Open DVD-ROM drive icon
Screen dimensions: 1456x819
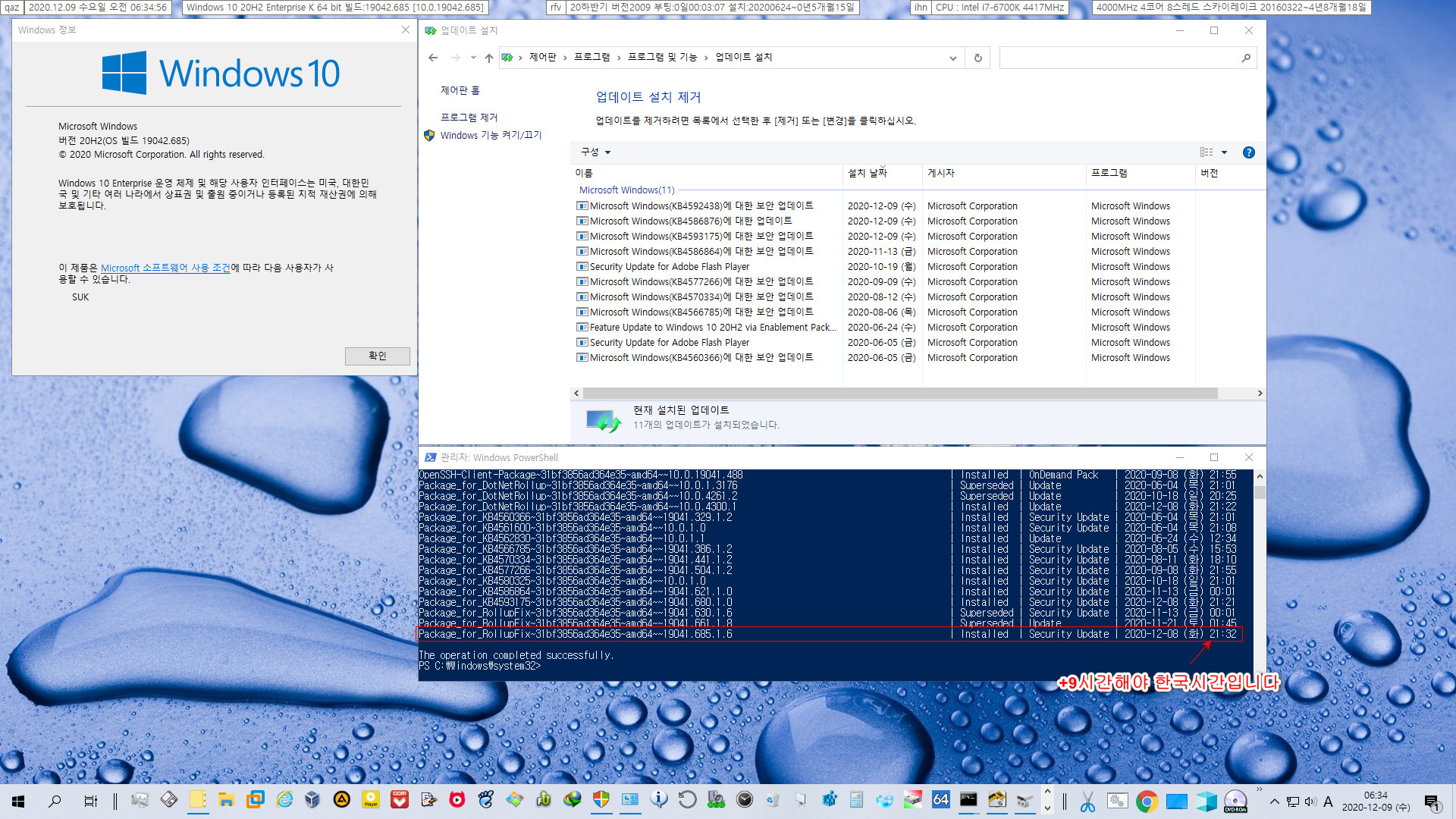[x=1235, y=802]
